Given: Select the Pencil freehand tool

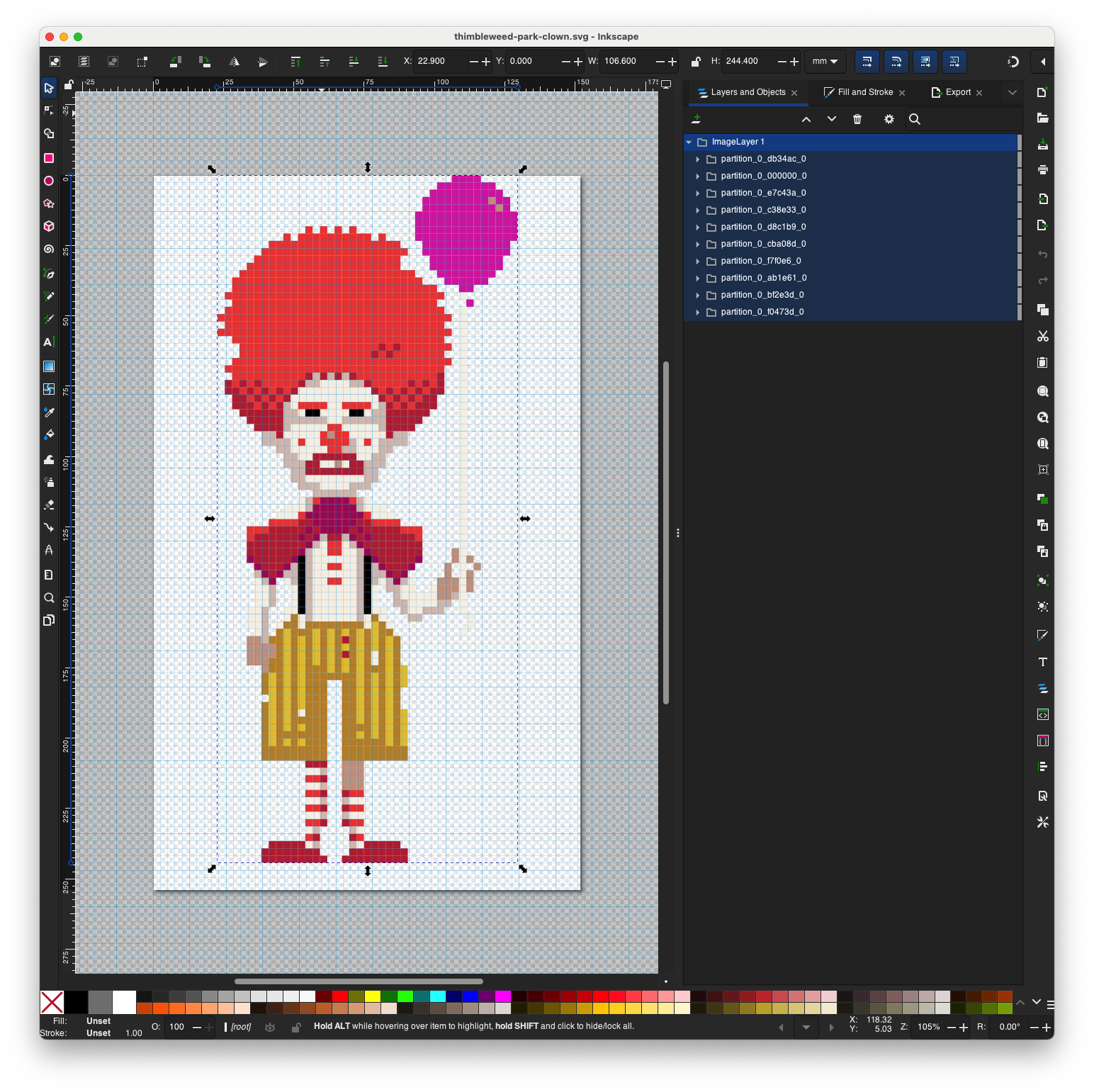Looking at the screenshot, I should pos(49,296).
